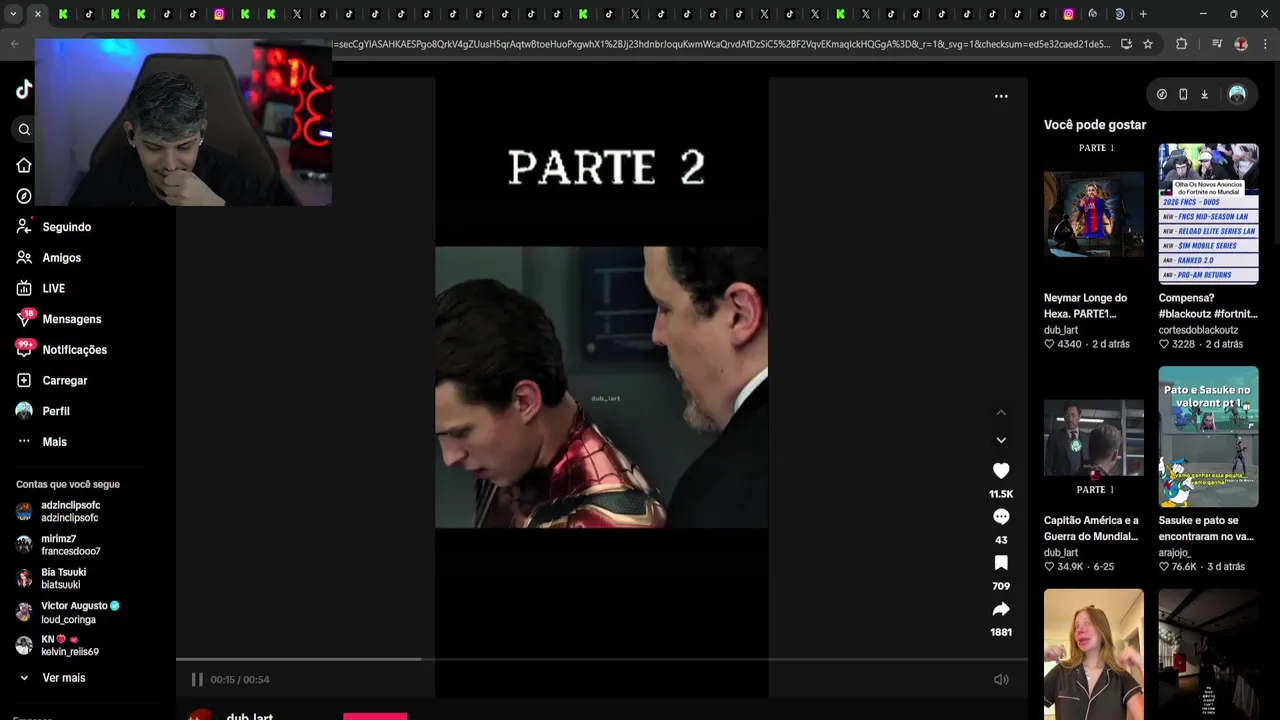Viewport: 1280px width, 720px height.
Task: Open author cortesdoblackoutz
Action: click(1198, 330)
